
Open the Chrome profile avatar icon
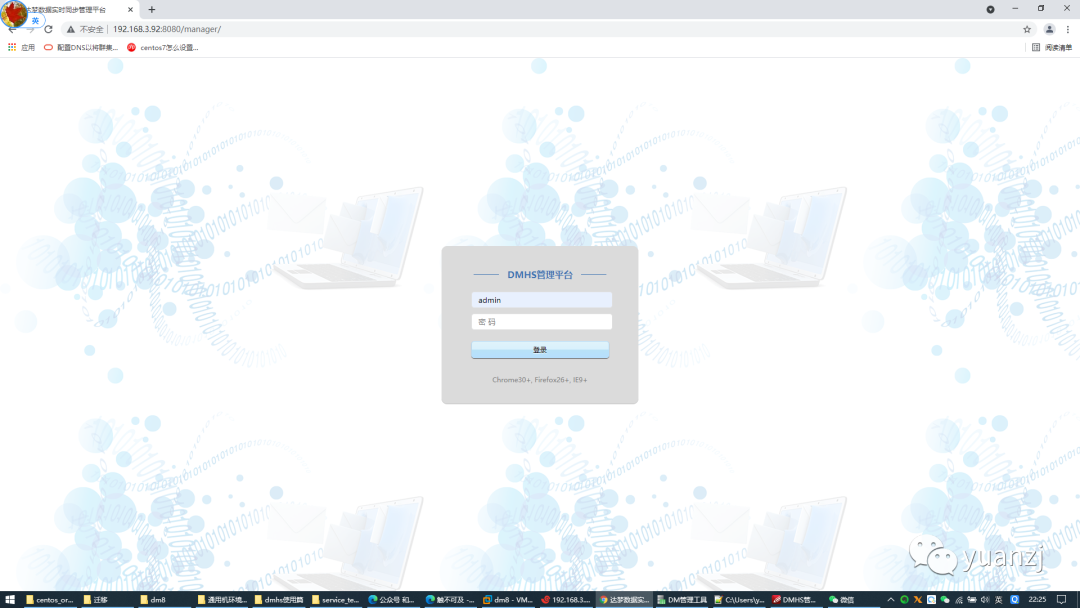click(1049, 29)
